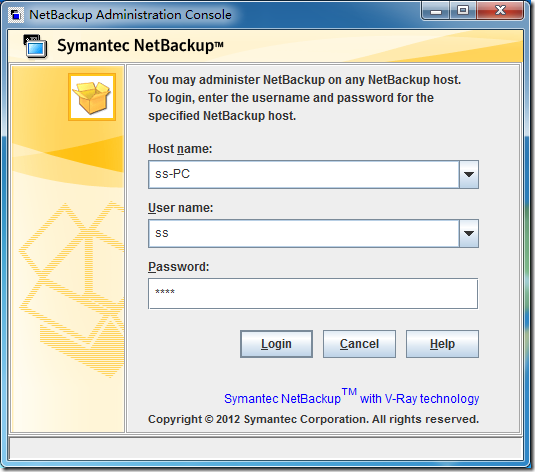Cancel the NetBackup login dialog
The height and width of the screenshot is (472, 535).
coord(359,344)
